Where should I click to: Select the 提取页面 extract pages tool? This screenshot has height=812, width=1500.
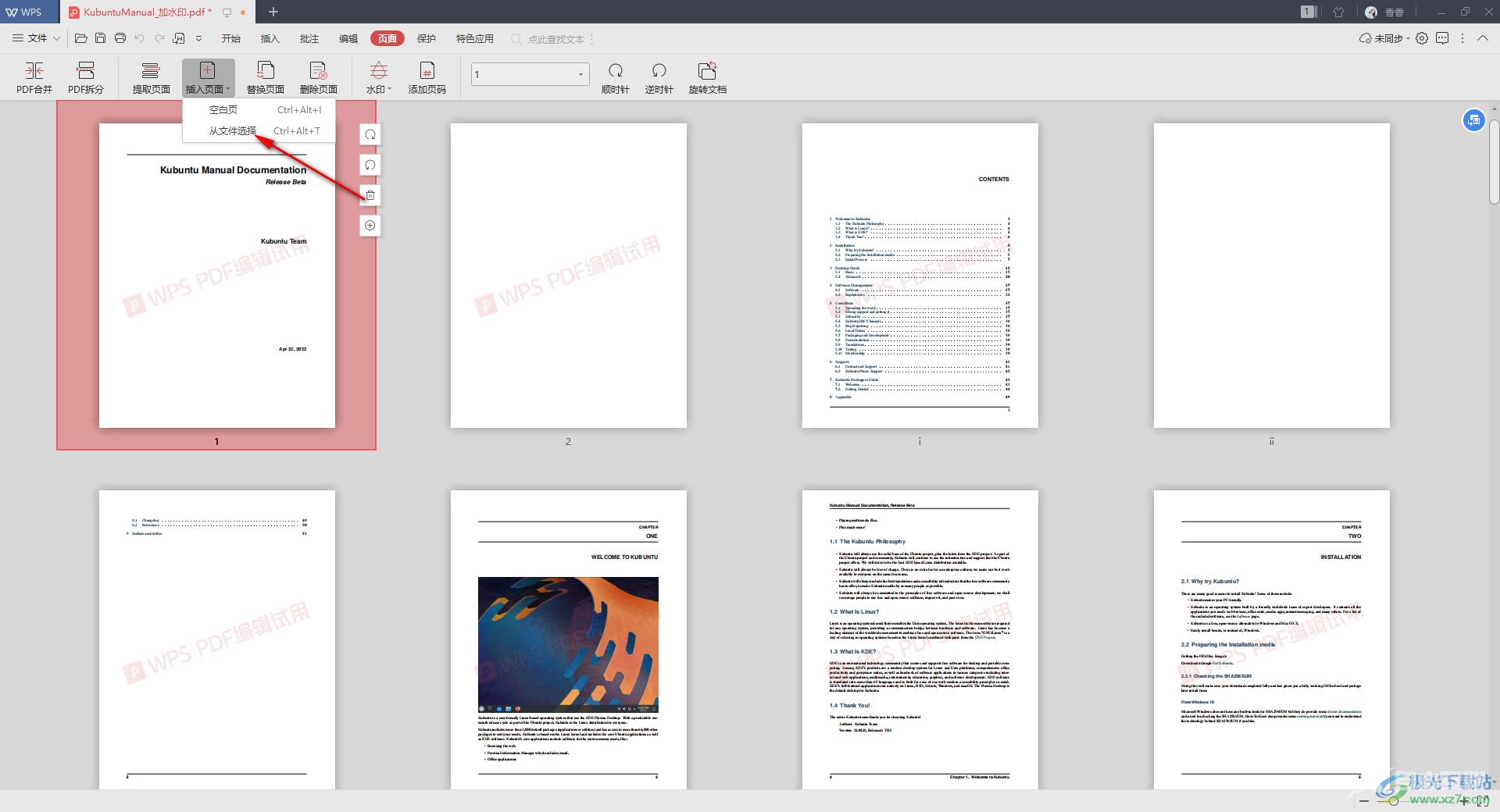pos(151,77)
